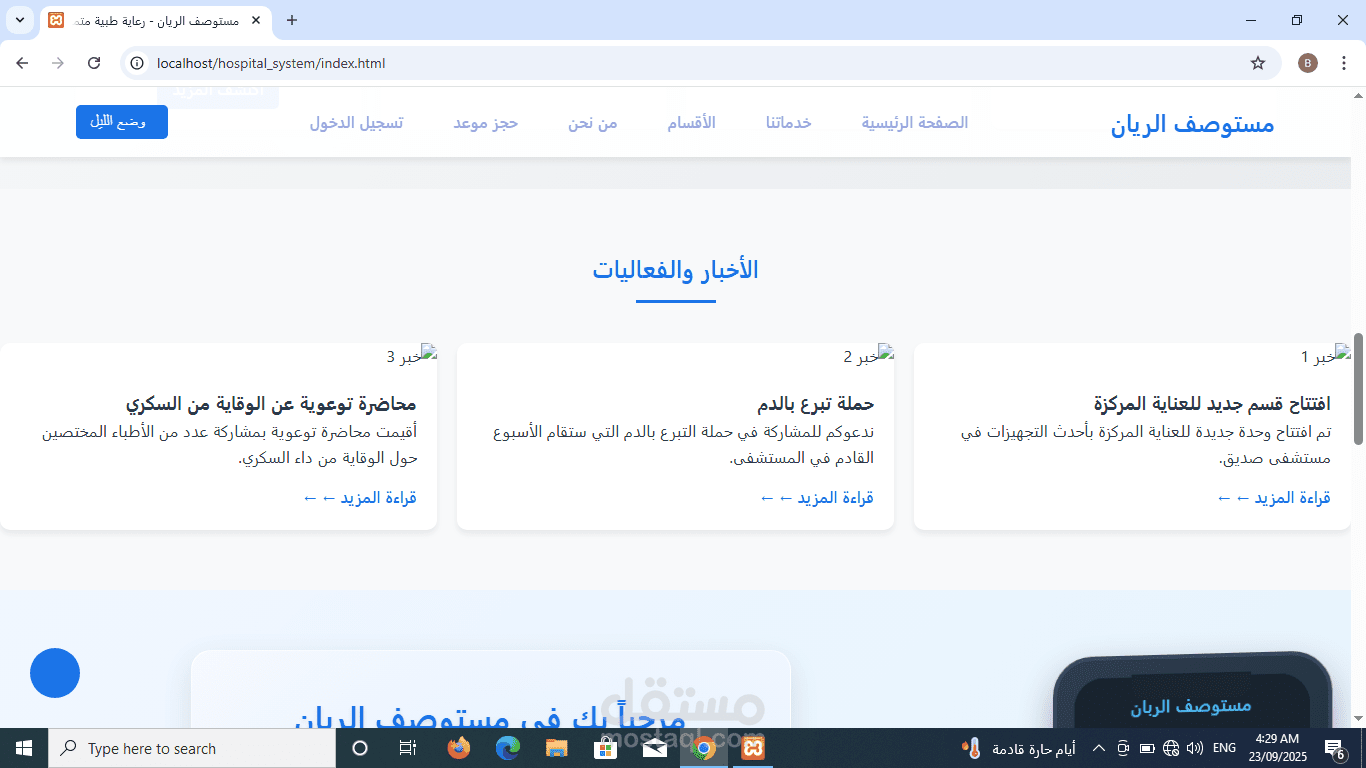The height and width of the screenshot is (768, 1366).
Task: Open تسجيل الدخول from the navbar
Action: pyautogui.click(x=356, y=123)
